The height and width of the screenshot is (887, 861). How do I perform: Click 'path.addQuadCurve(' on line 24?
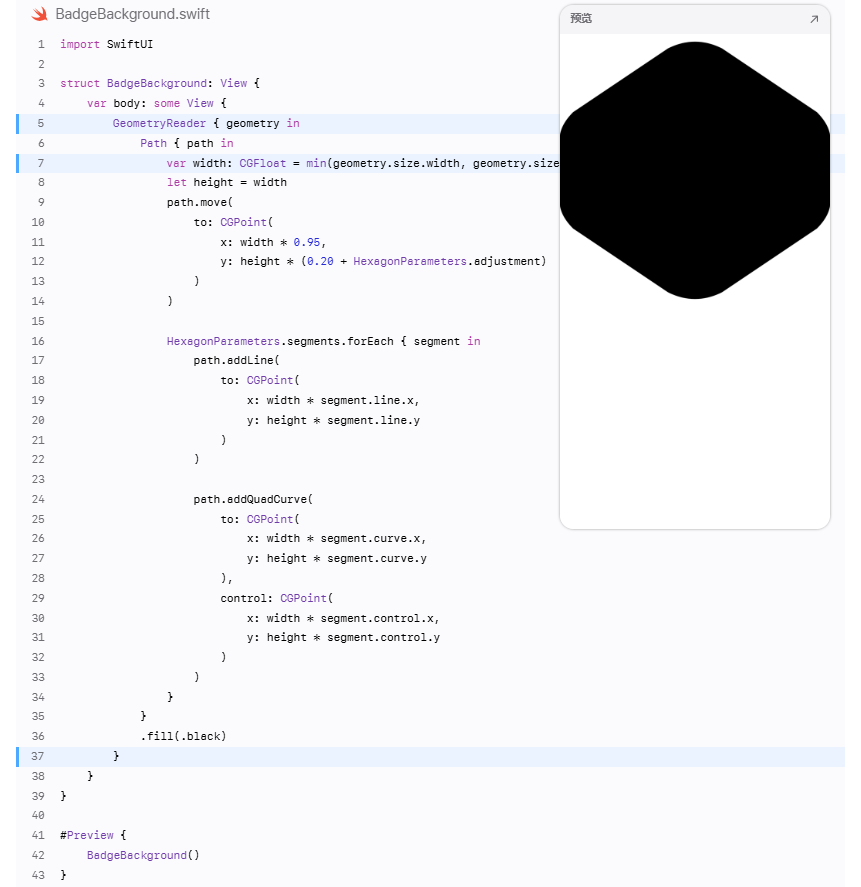pos(253,499)
